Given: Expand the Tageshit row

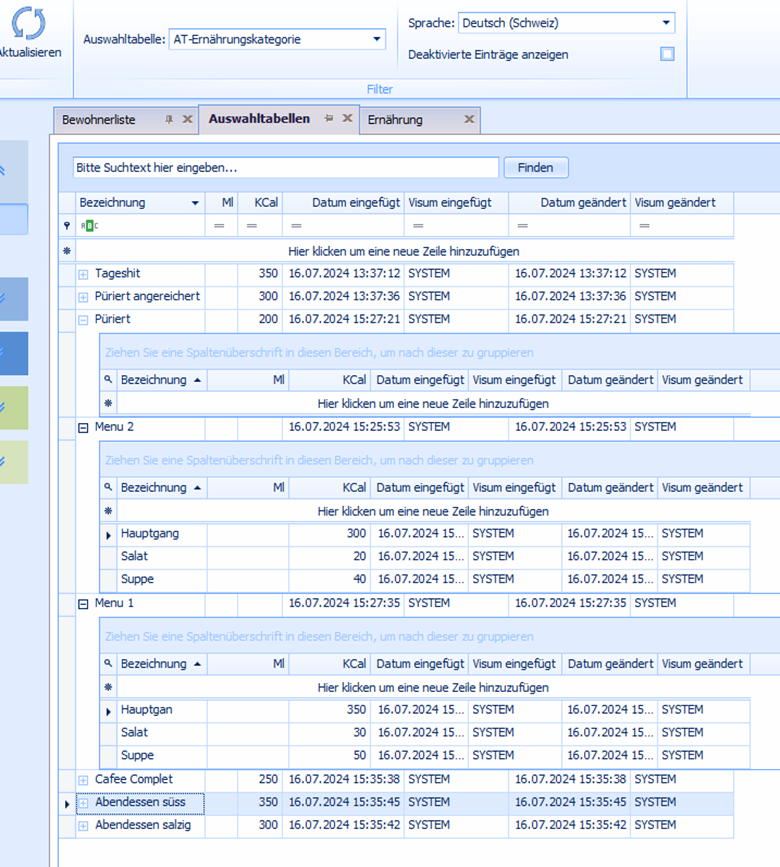Looking at the screenshot, I should [x=83, y=274].
